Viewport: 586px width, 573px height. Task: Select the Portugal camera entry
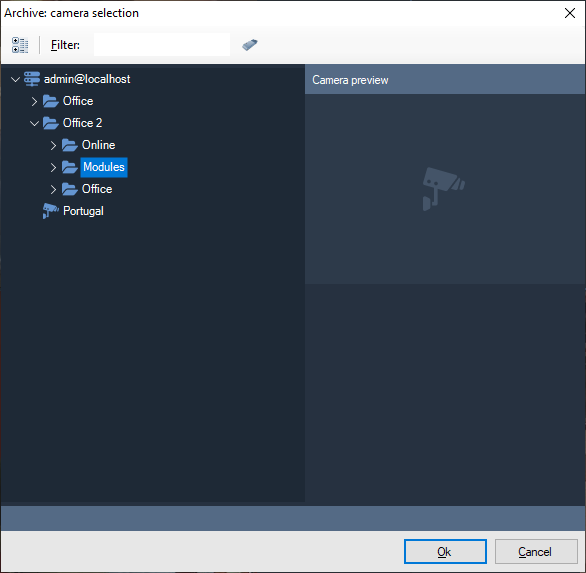(x=83, y=211)
